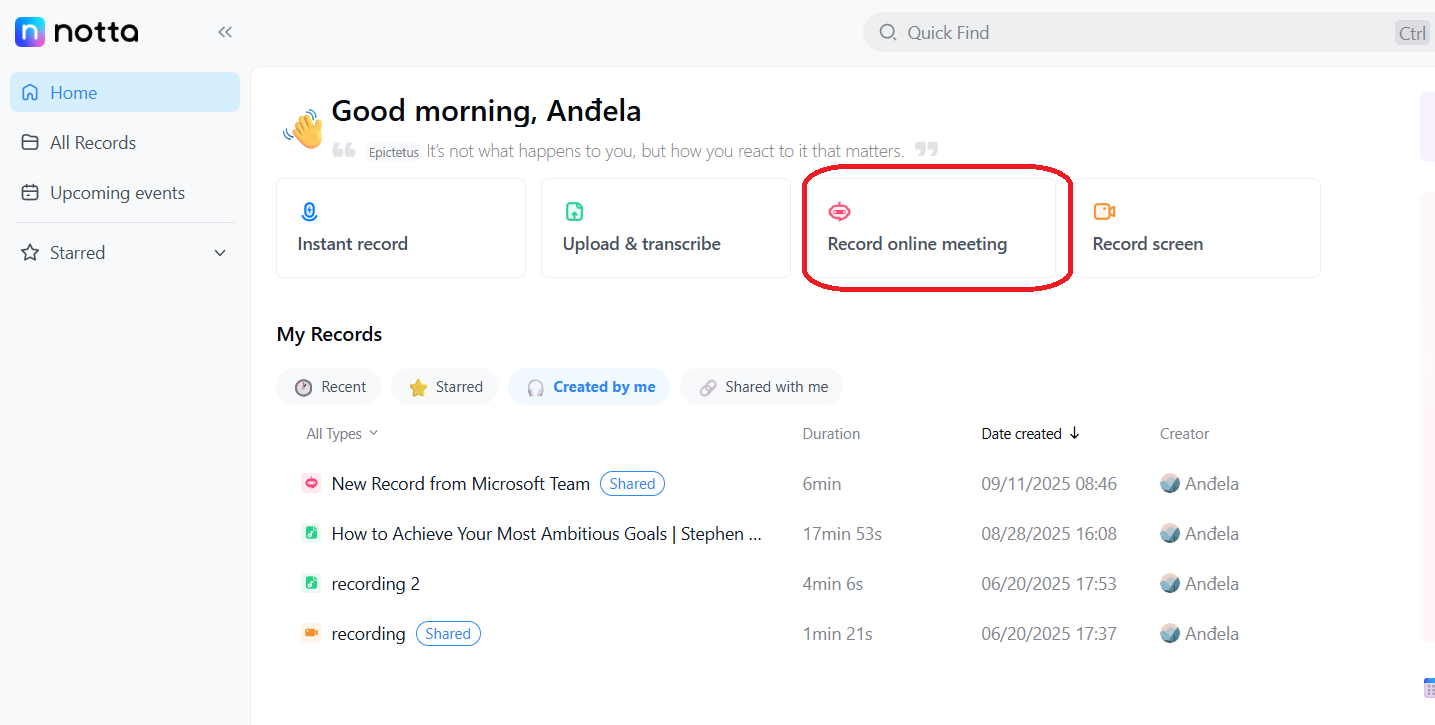
Task: Open the All Types filter dropdown
Action: (342, 434)
